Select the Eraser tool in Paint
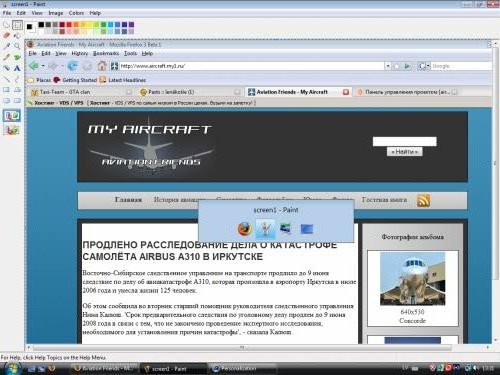This screenshot has width=500, height=375. [x=6, y=35]
